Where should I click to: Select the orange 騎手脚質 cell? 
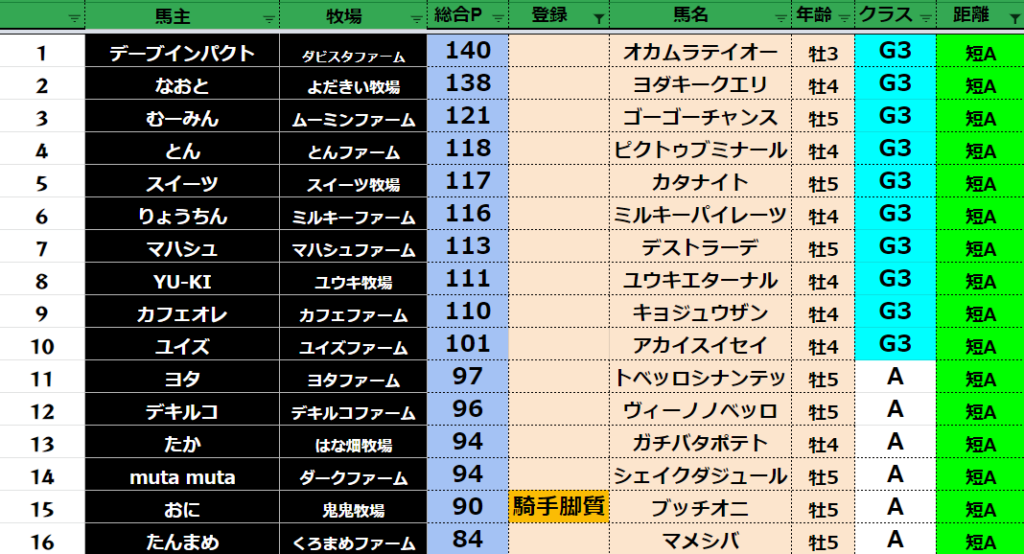coord(559,507)
